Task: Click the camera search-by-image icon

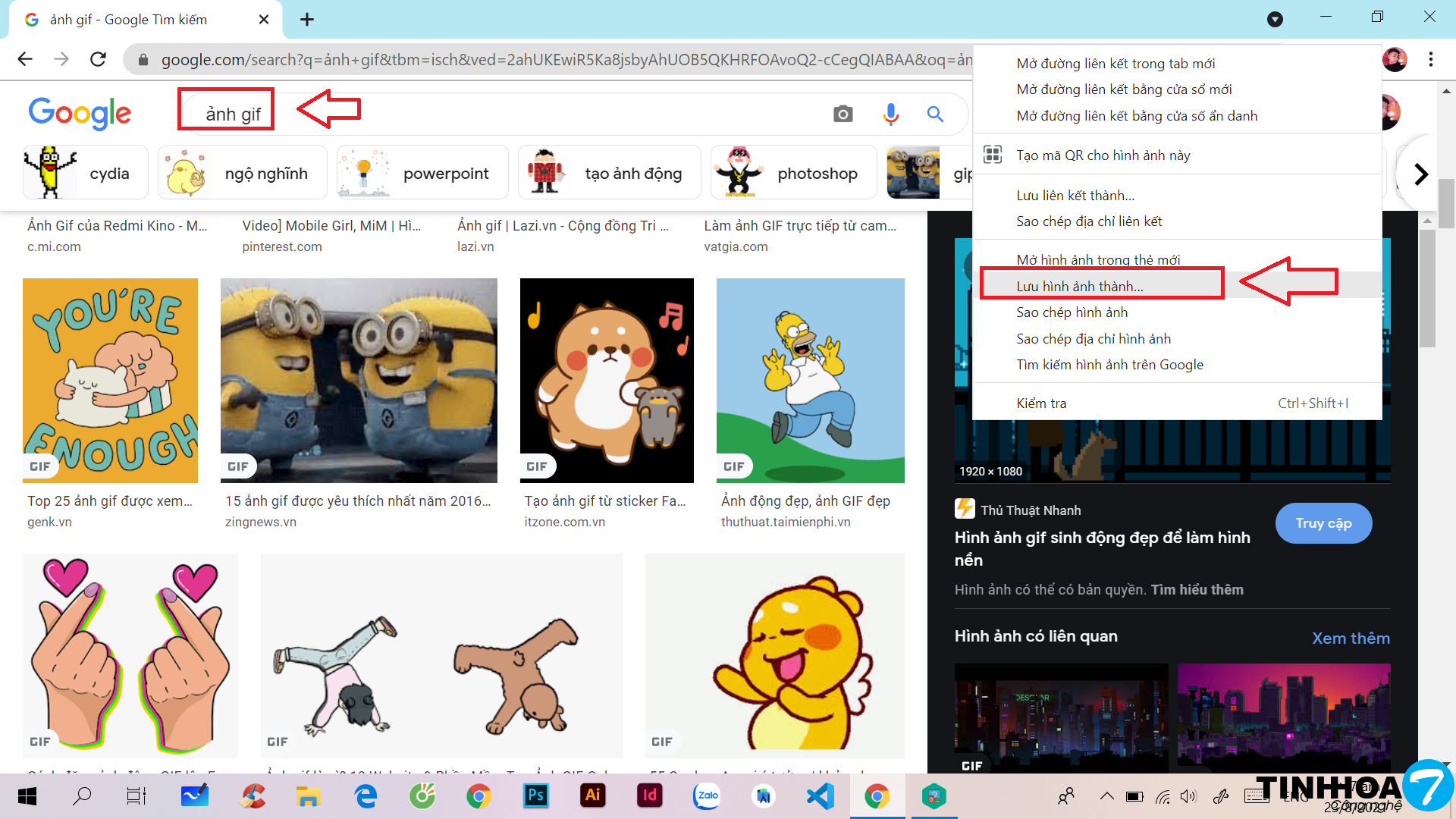Action: pos(843,114)
